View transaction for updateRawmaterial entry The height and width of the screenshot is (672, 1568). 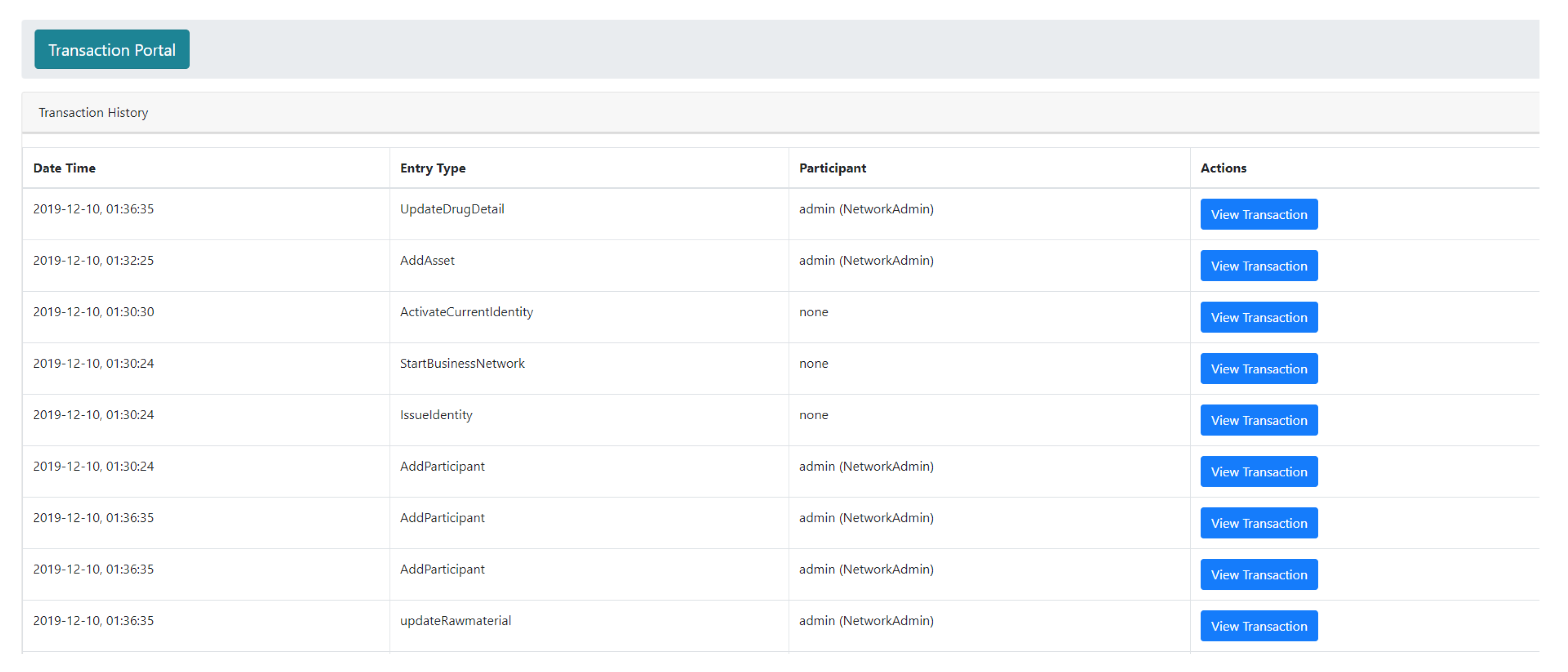click(1258, 626)
